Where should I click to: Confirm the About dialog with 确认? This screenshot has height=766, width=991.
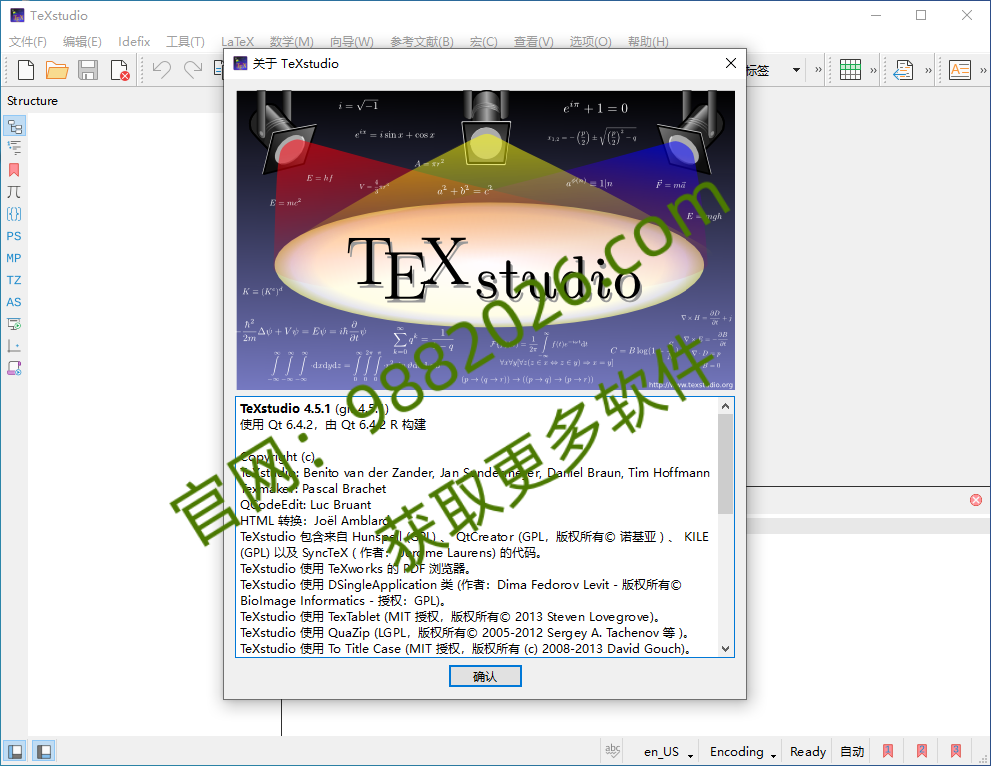(485, 676)
